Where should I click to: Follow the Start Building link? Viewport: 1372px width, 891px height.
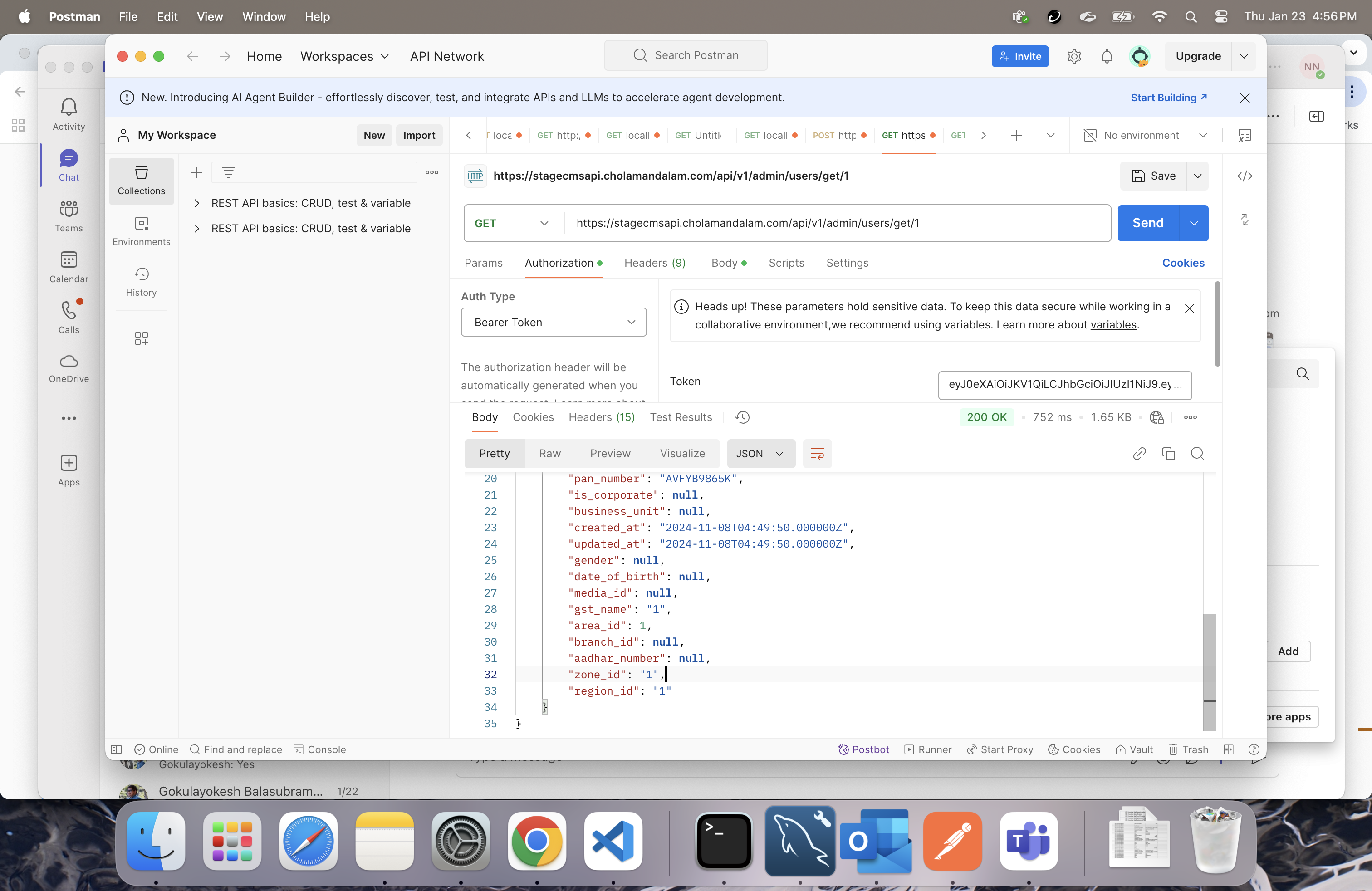[x=1168, y=98]
